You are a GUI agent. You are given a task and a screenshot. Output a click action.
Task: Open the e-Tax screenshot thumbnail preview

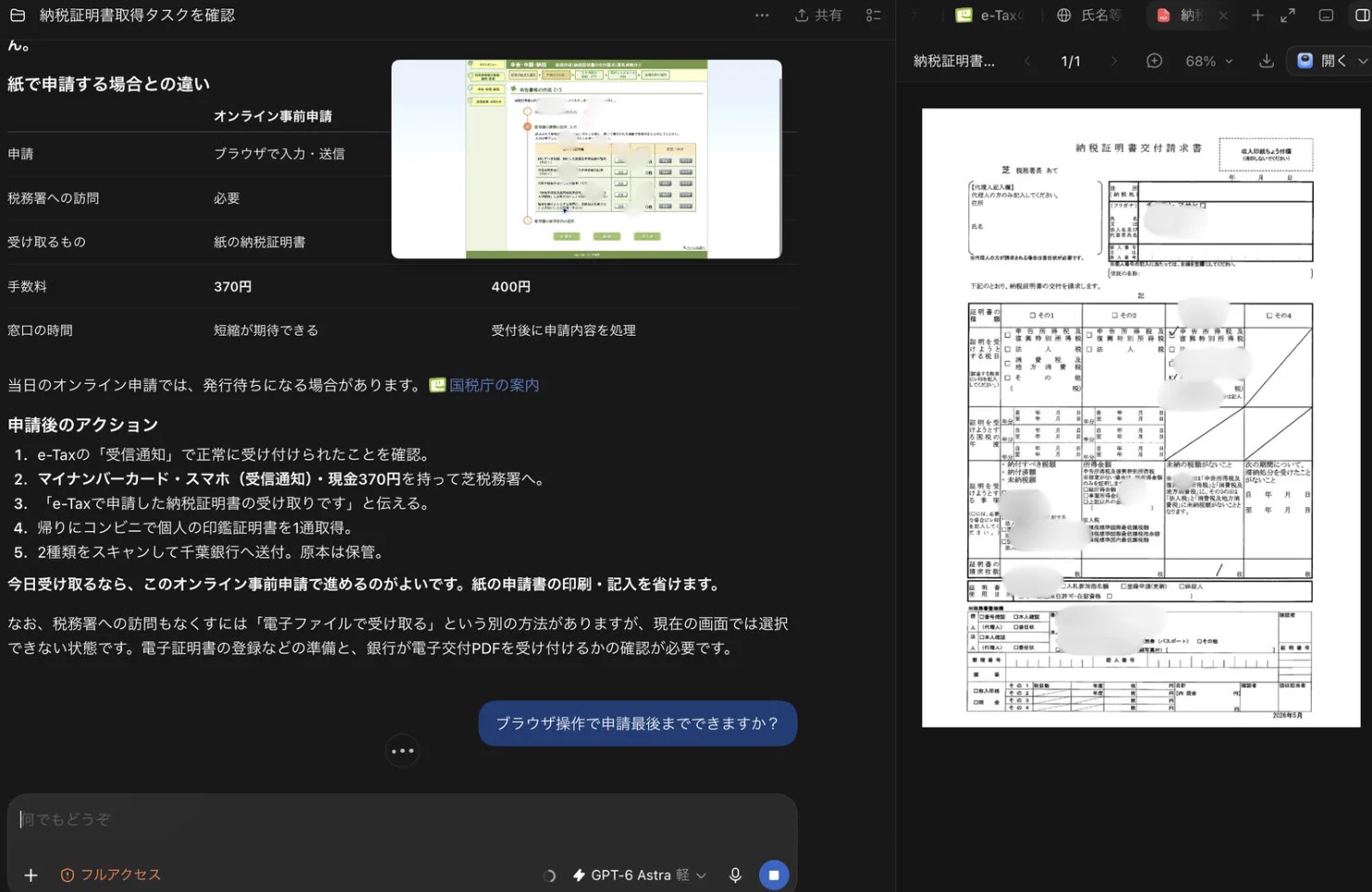(586, 159)
